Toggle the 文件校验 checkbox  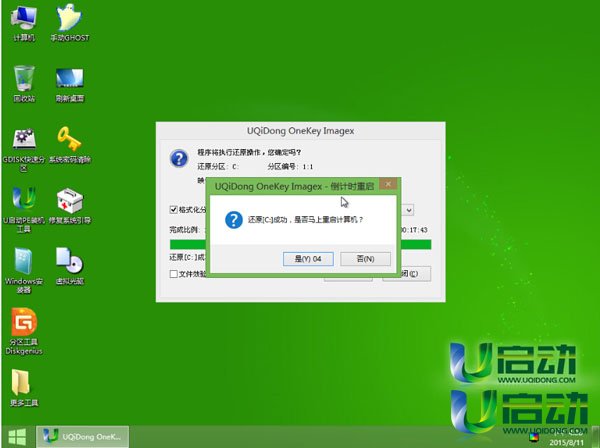coord(173,274)
